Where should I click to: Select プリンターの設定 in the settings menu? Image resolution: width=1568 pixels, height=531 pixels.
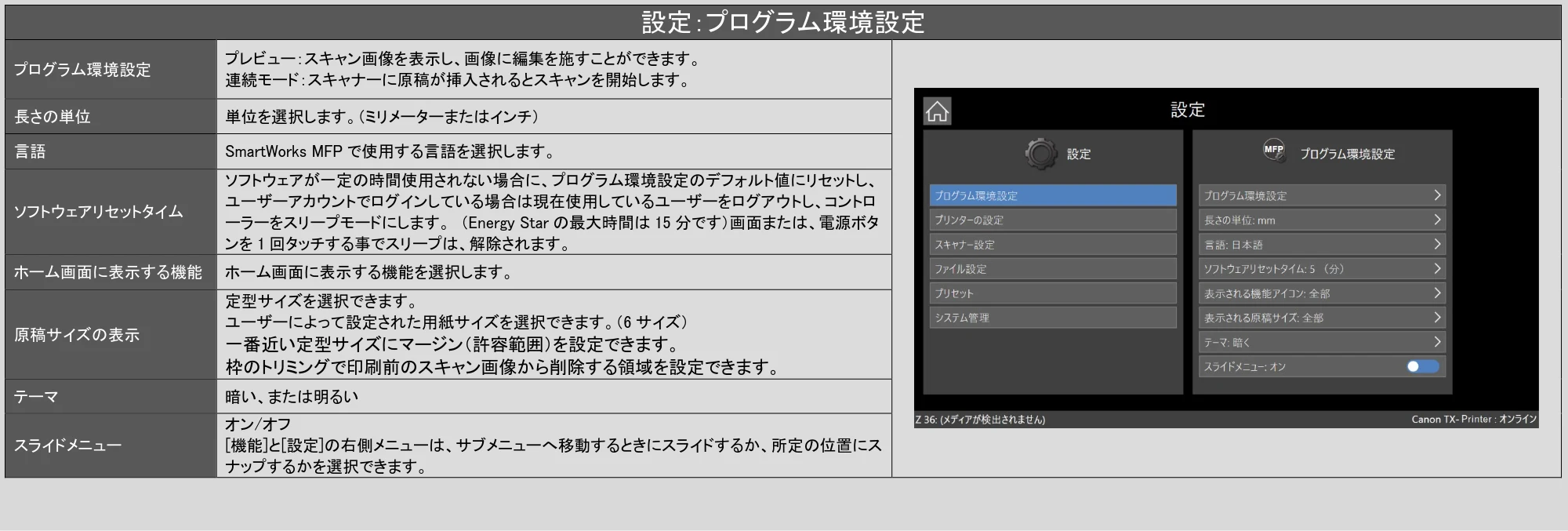[x=1053, y=220]
